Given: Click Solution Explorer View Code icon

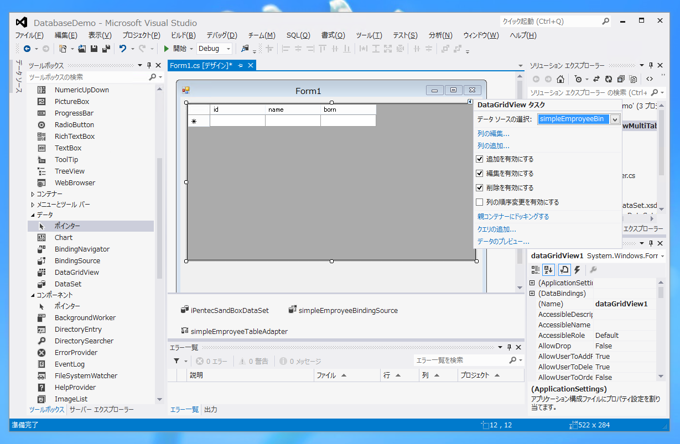Looking at the screenshot, I should coord(649,79).
